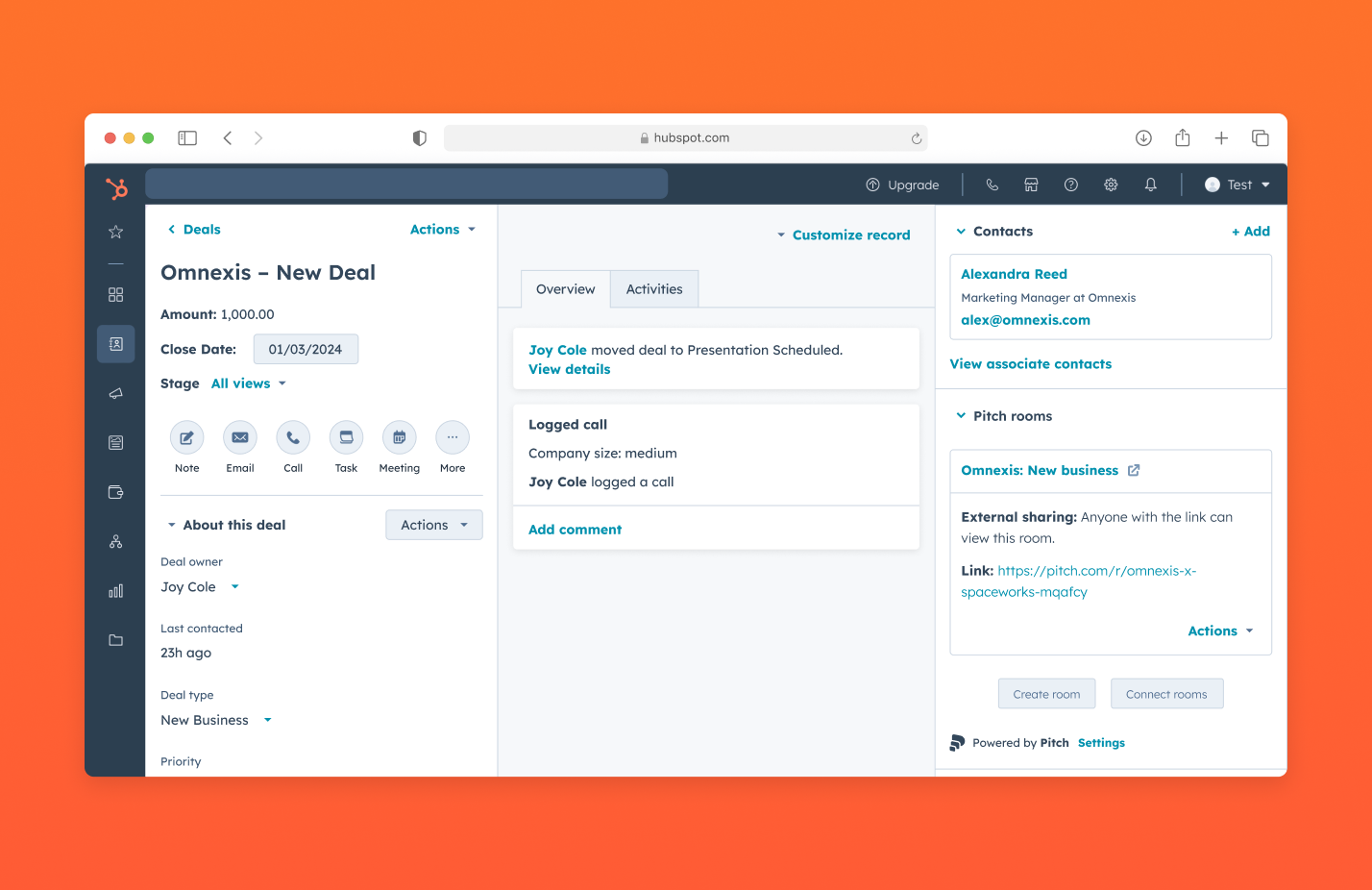Click View details link
The height and width of the screenshot is (890, 1372).
point(569,369)
